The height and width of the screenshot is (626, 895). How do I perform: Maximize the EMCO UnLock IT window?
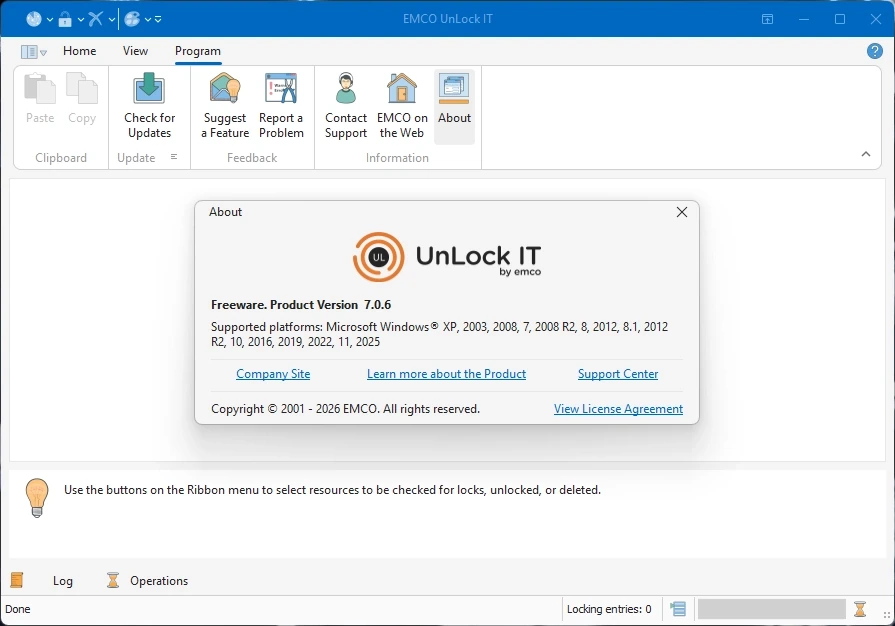(840, 19)
